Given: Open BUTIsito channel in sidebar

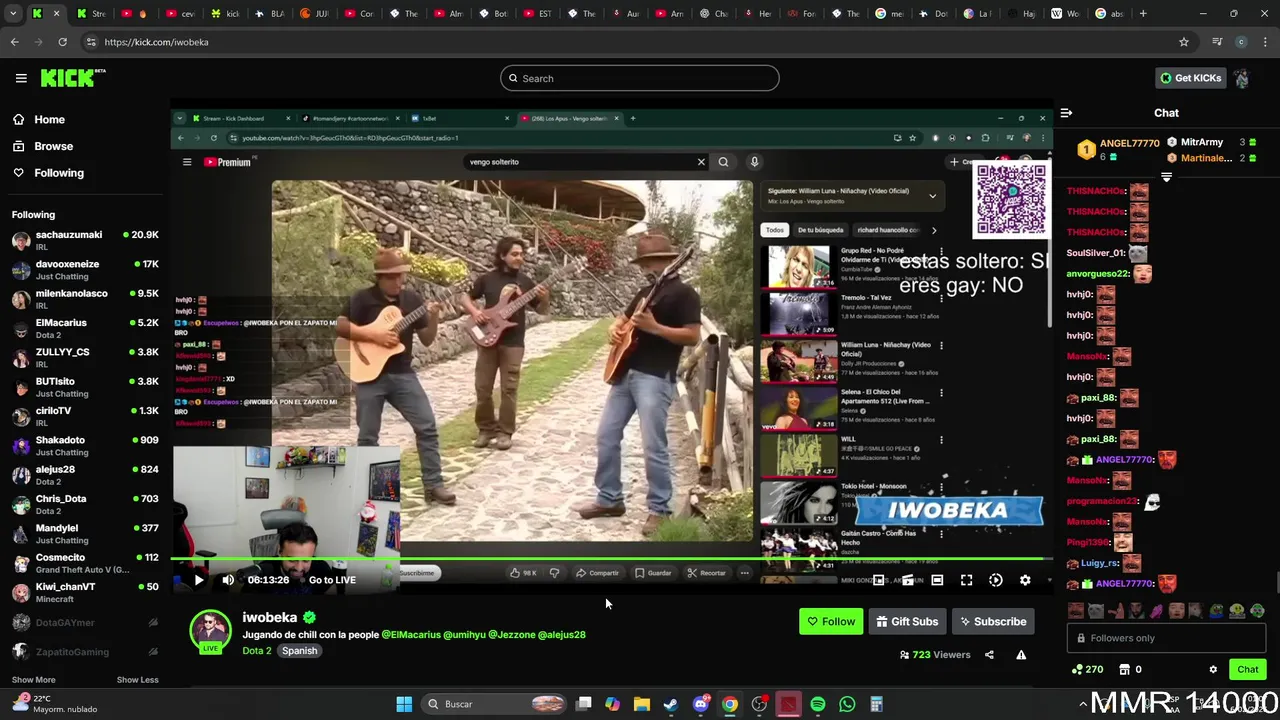Looking at the screenshot, I should (85, 387).
